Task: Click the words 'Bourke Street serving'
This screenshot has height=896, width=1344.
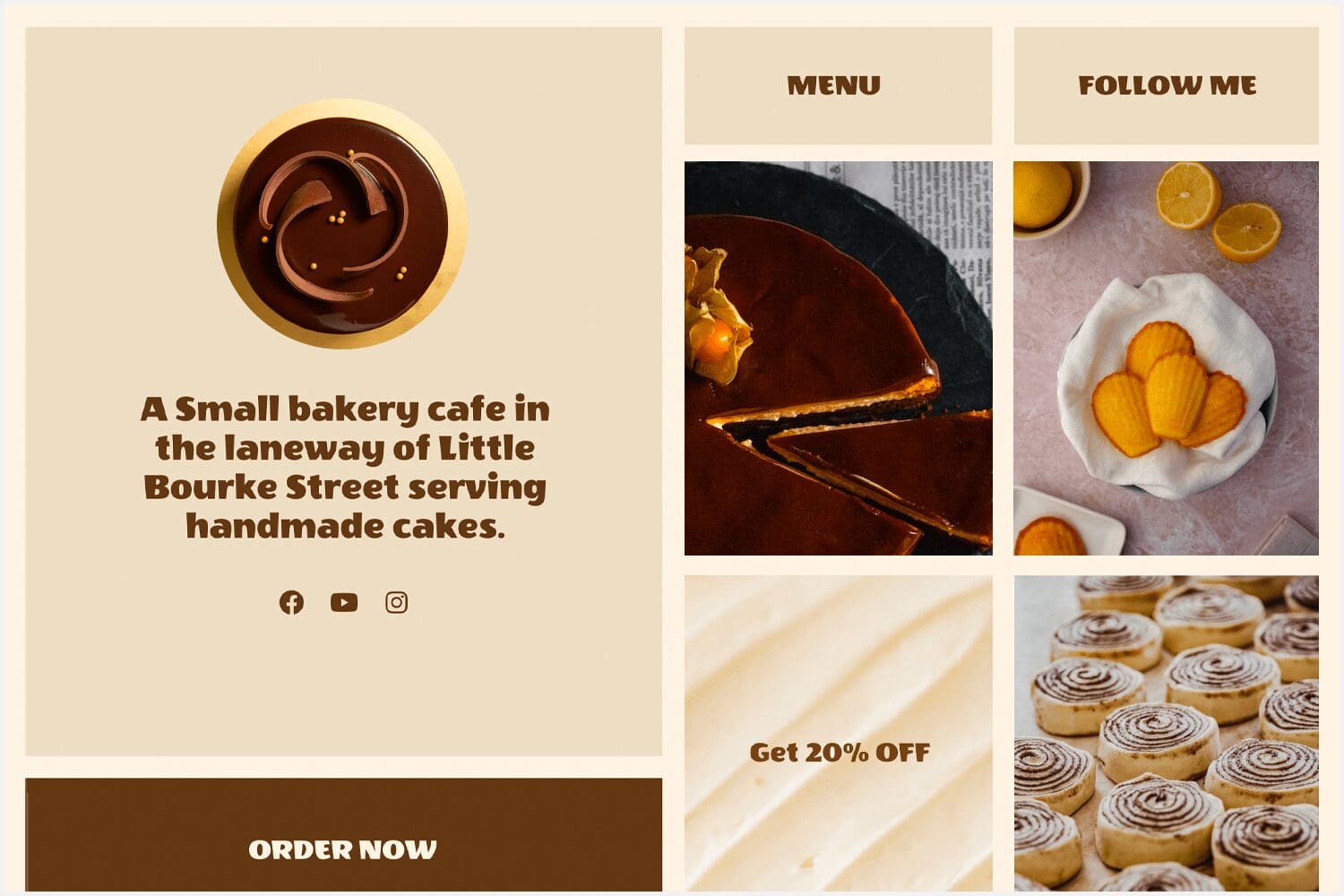Action: pos(345,487)
